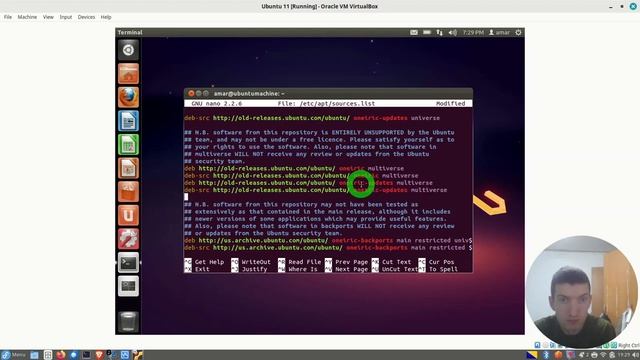Open the mail envelope indicator in Ubuntu panel
640x360 pixels.
(414, 32)
